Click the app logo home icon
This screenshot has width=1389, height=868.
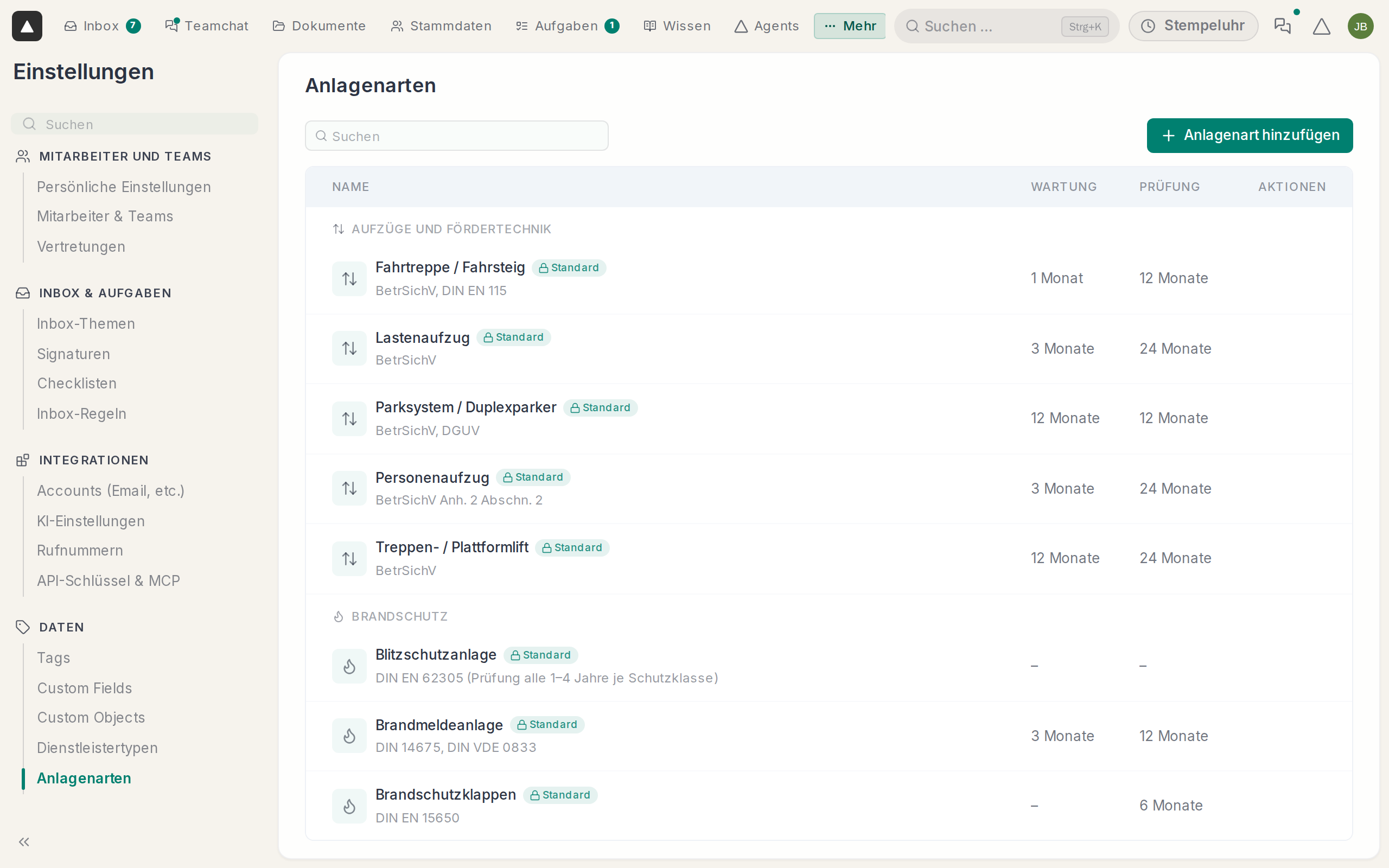coord(27,26)
